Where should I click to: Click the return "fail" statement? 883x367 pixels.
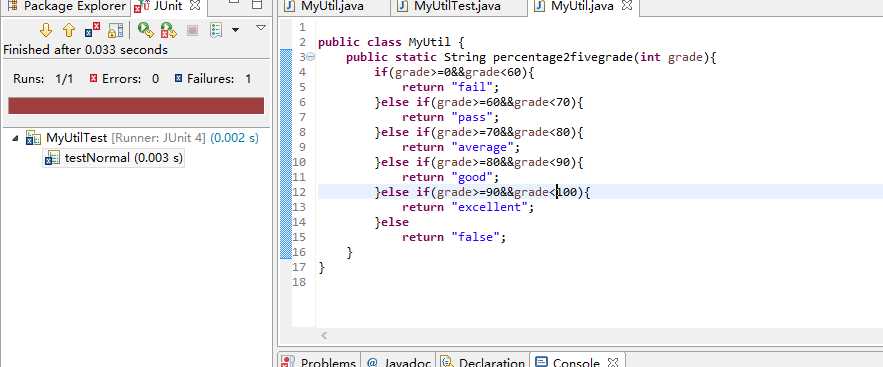coord(451,87)
